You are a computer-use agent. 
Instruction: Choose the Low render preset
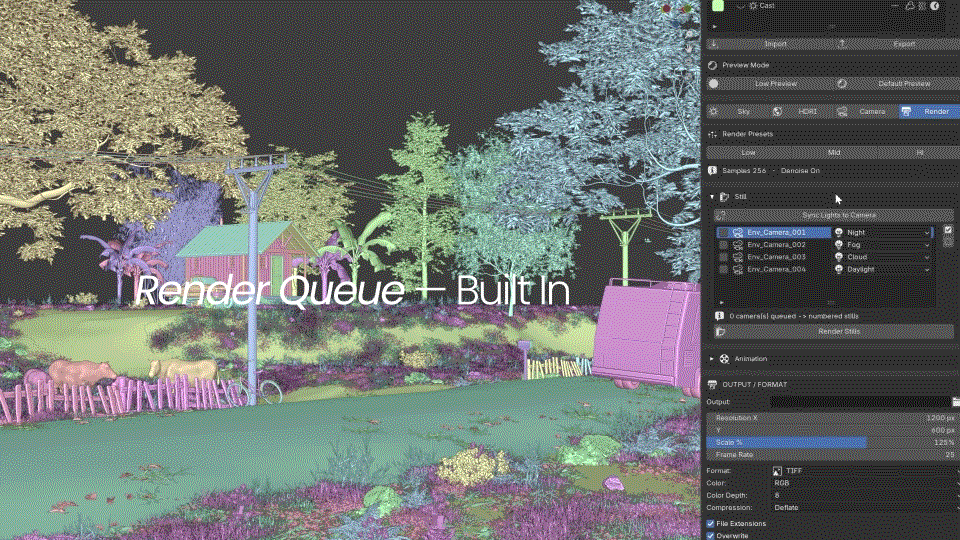pos(748,152)
